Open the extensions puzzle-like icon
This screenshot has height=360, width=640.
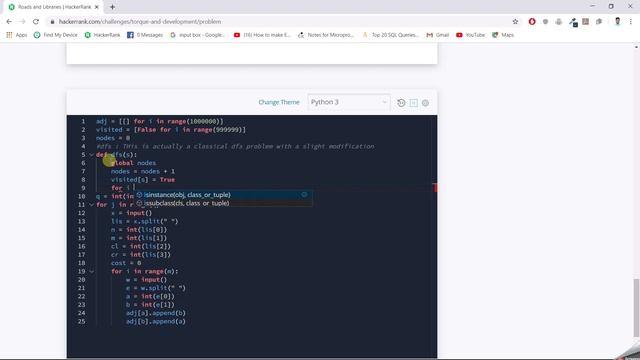coord(599,22)
